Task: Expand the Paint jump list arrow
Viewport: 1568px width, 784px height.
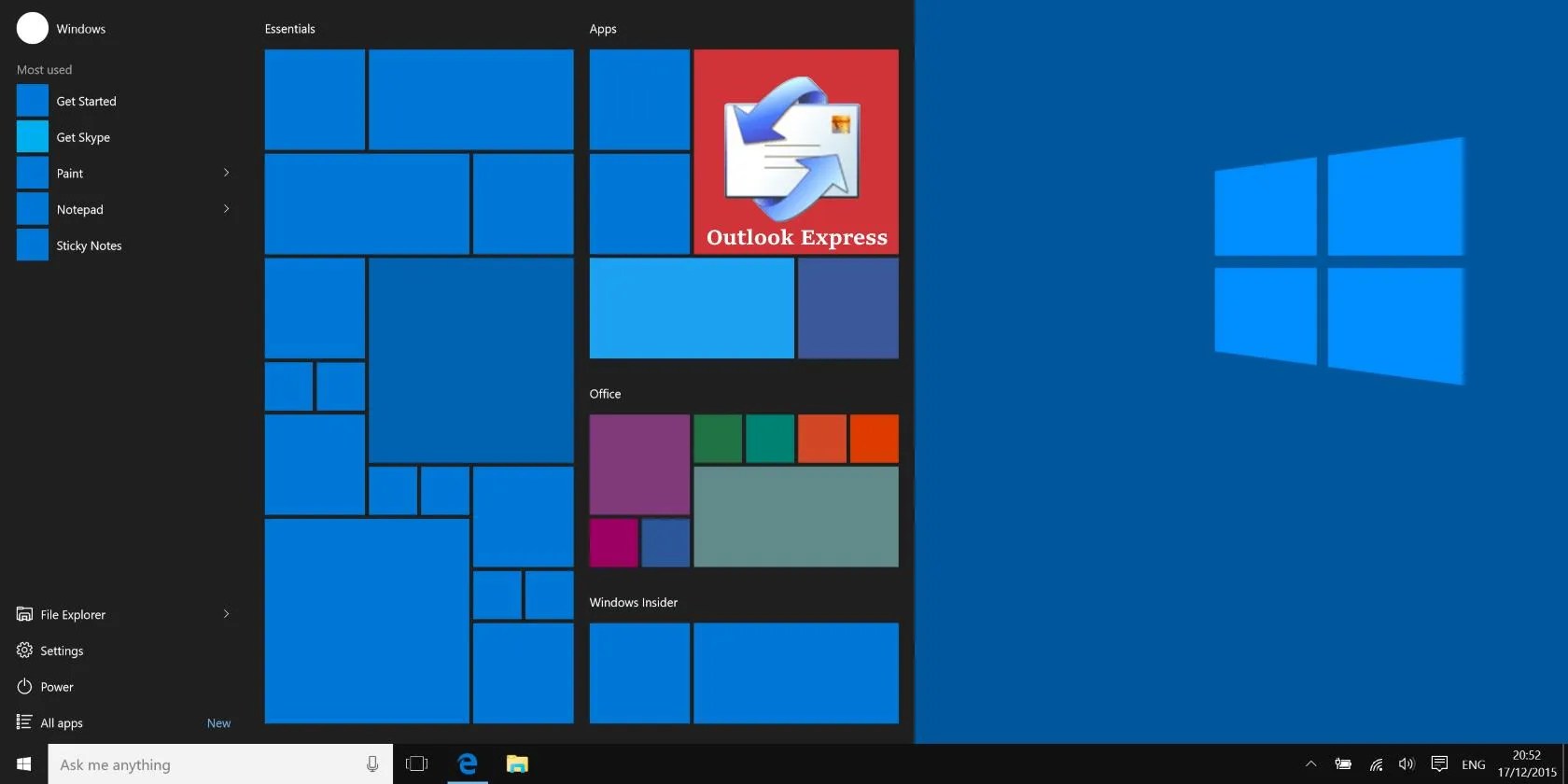Action: (226, 173)
